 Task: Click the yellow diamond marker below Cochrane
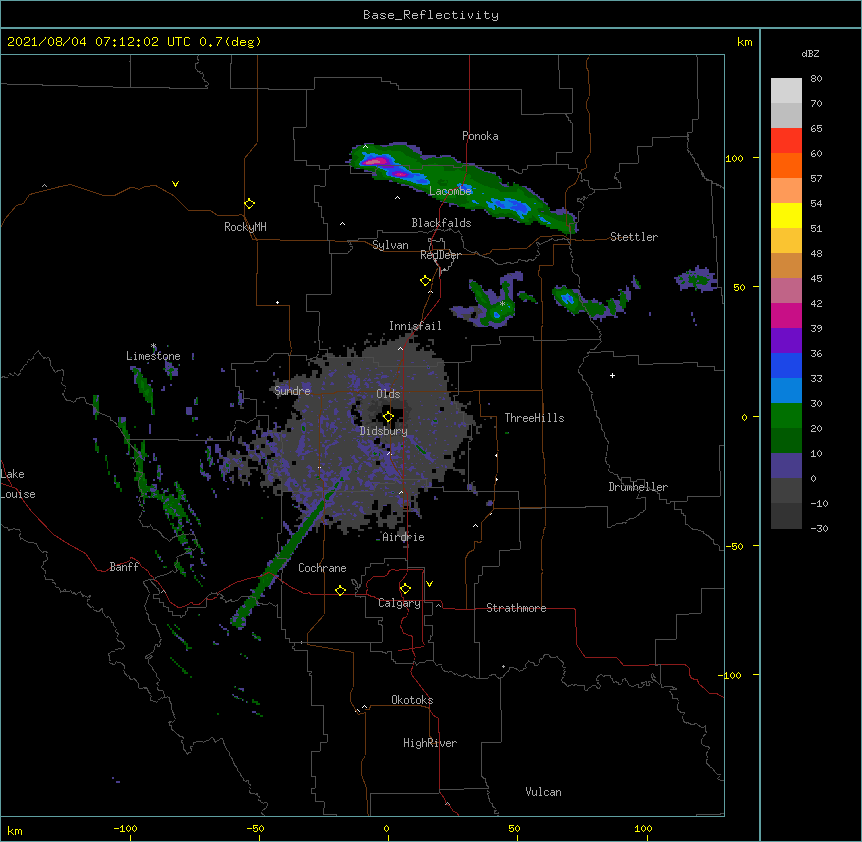click(340, 590)
